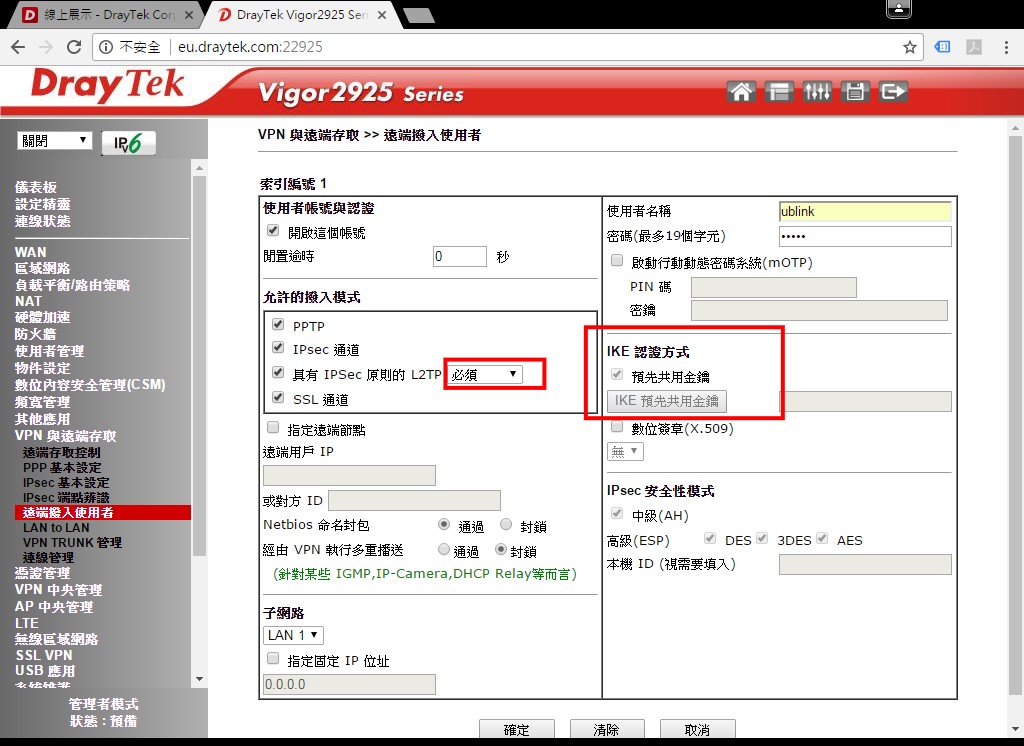Open 憑證管理 sidebar menu
Viewport: 1024px width, 746px height.
42,573
